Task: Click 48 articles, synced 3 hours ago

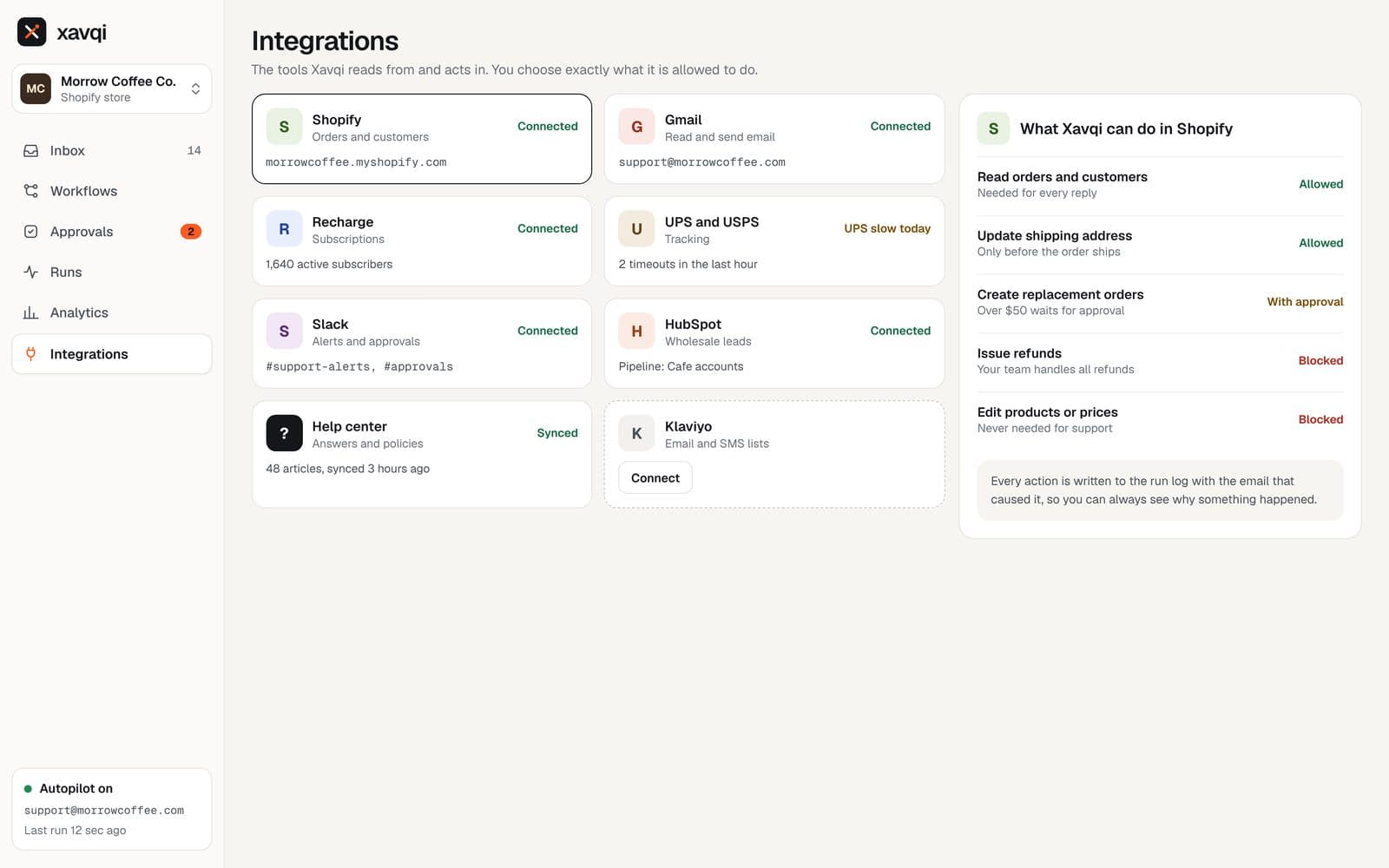Action: (x=347, y=469)
